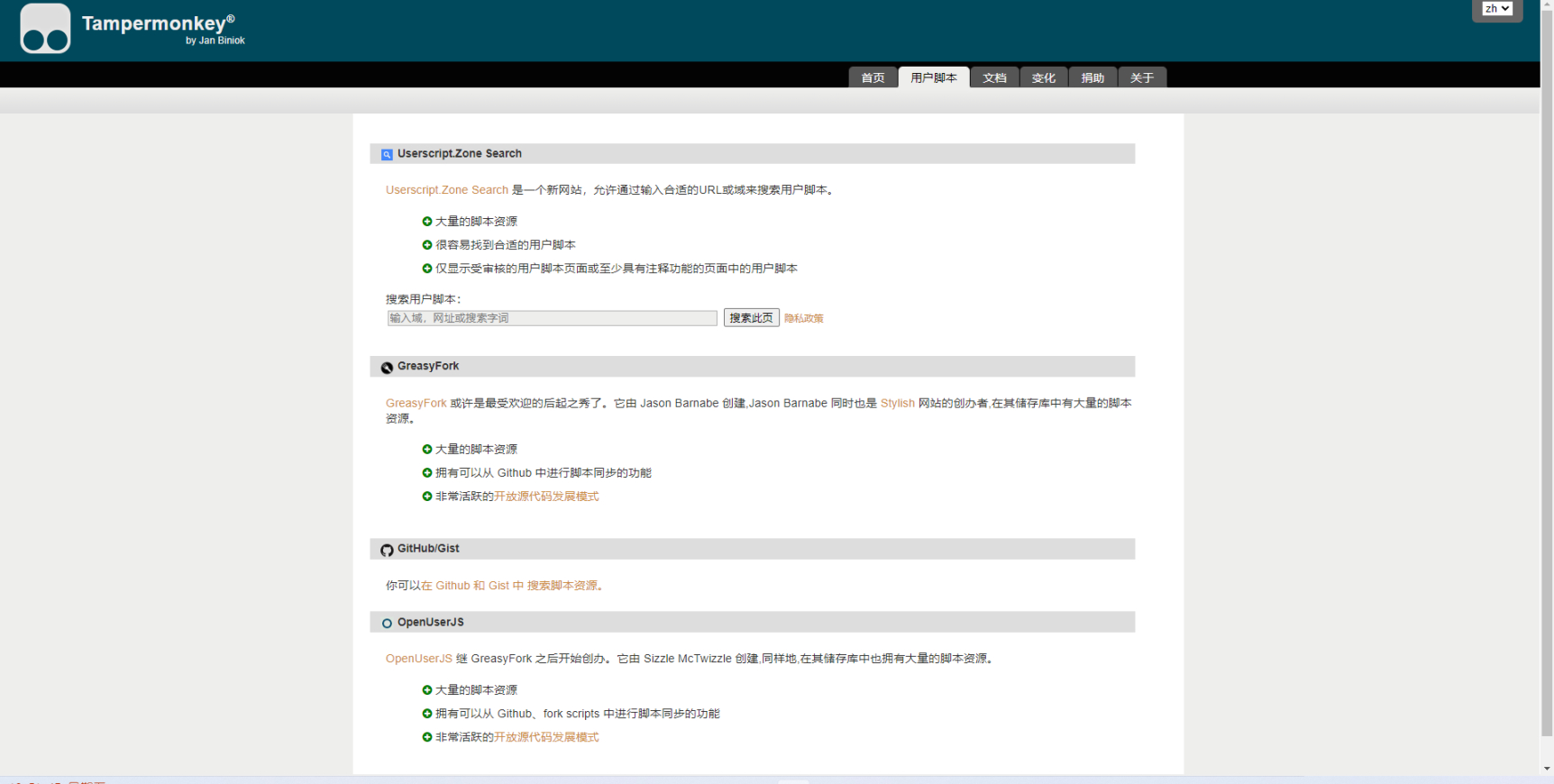Go to the 首页 tab
1554x784 pixels.
coord(873,77)
